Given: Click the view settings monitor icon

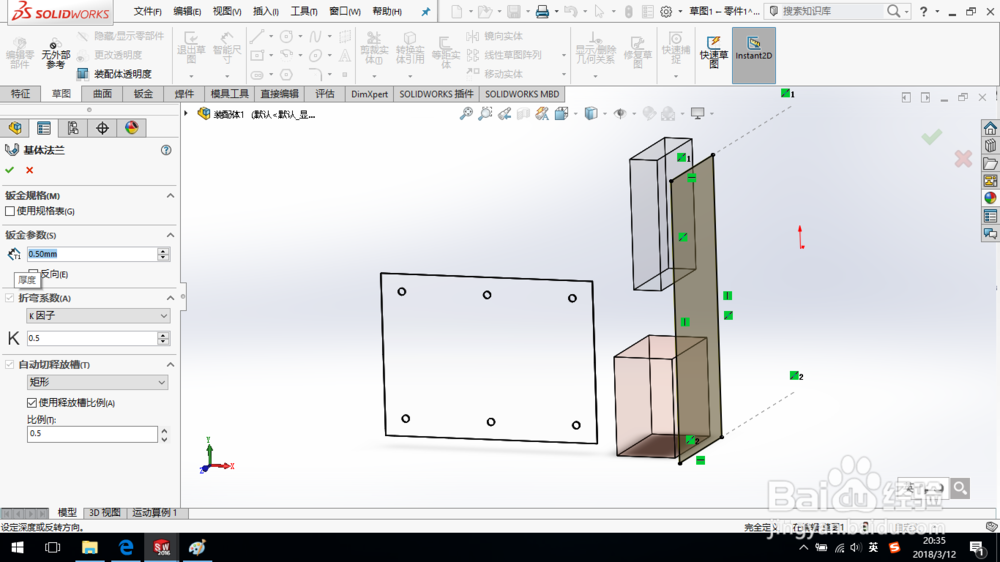Looking at the screenshot, I should tap(698, 114).
